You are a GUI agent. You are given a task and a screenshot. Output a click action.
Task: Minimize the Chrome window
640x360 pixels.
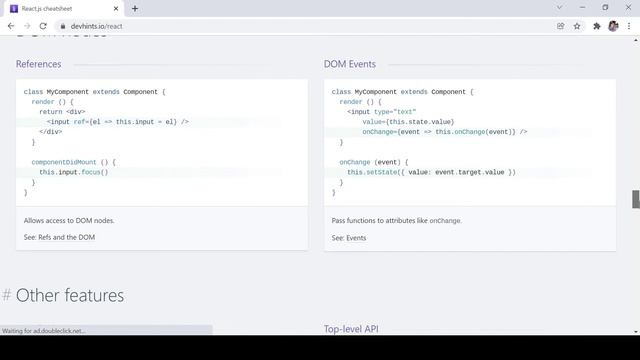click(x=582, y=7)
